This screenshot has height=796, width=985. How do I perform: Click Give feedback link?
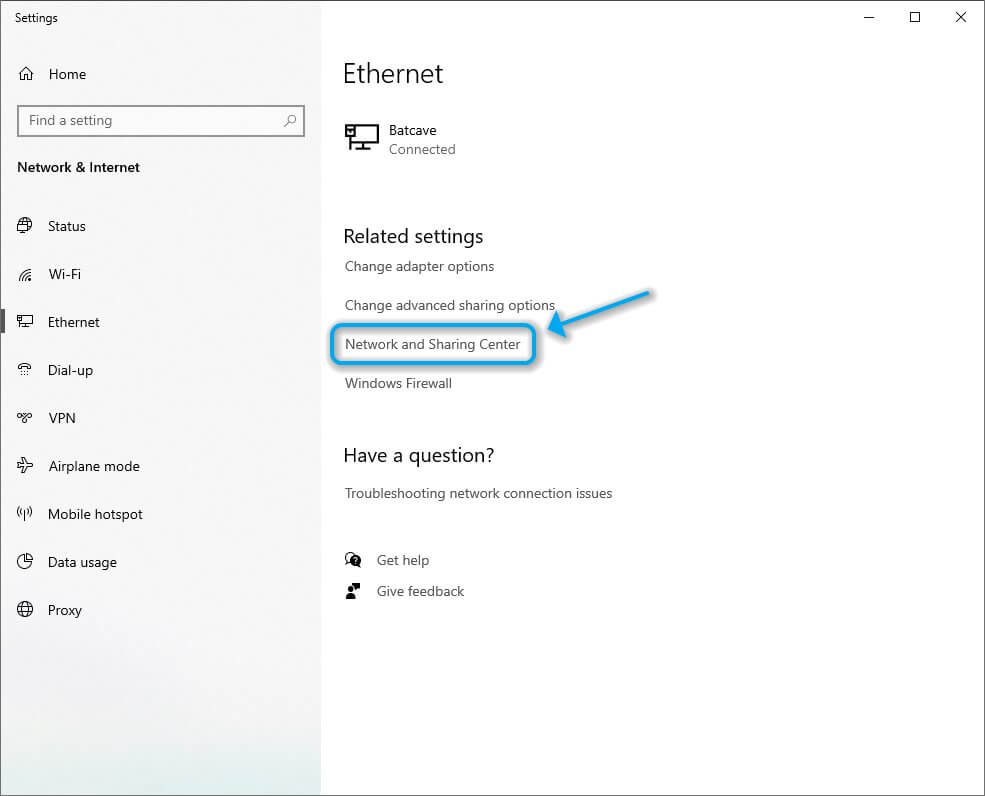tap(420, 591)
